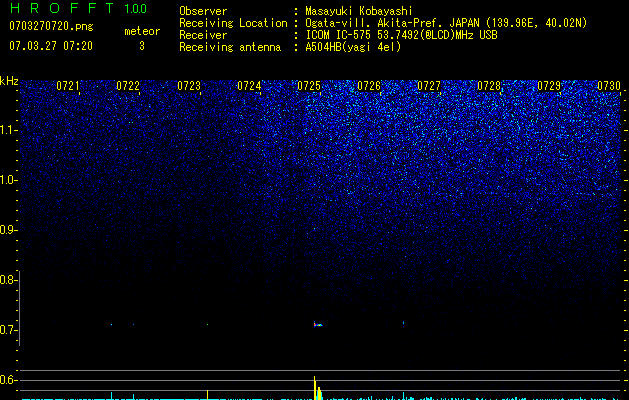Select the ICOM IC-575 receiver text

(401, 35)
